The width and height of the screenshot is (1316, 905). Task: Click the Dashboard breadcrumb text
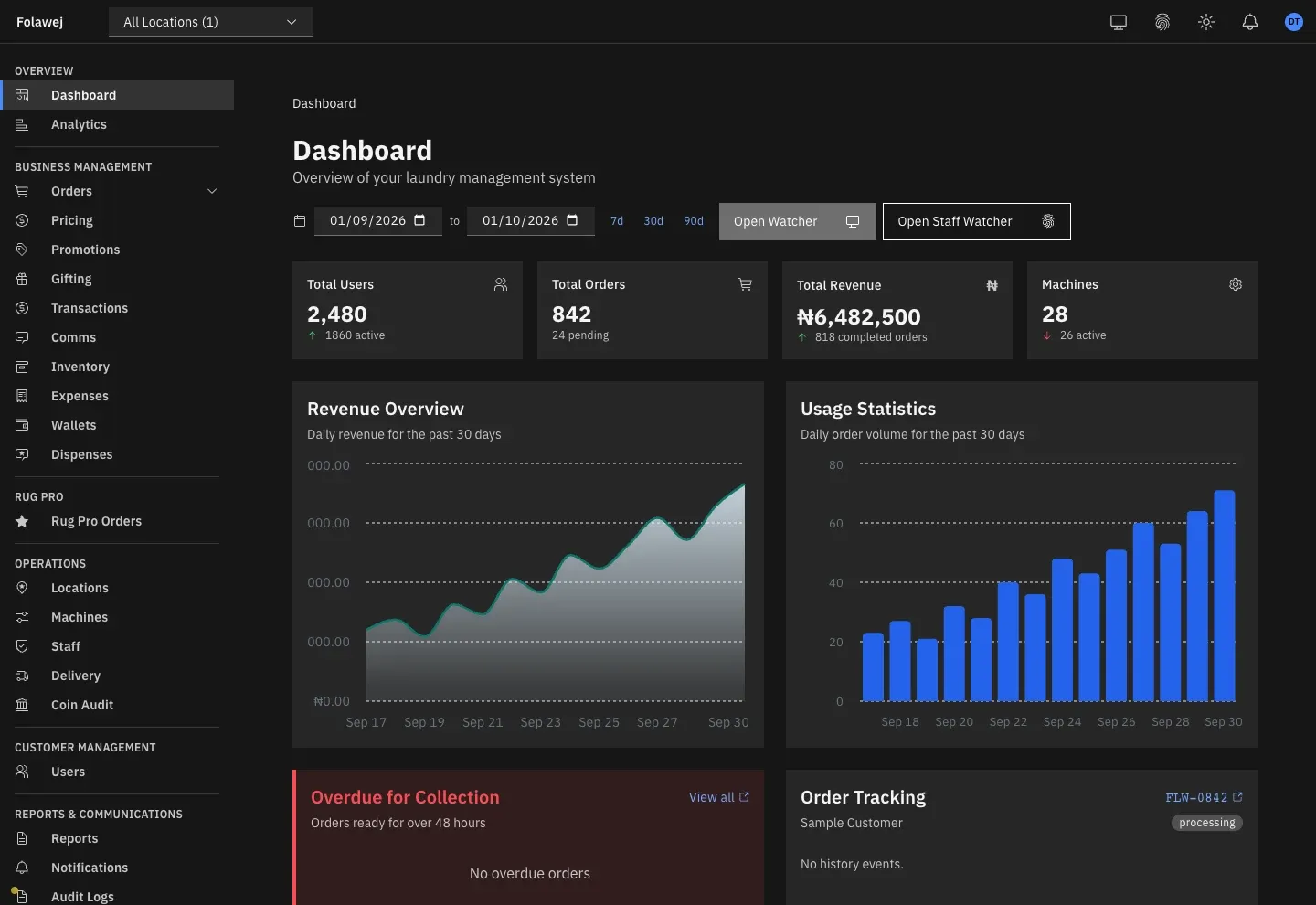pyautogui.click(x=324, y=103)
